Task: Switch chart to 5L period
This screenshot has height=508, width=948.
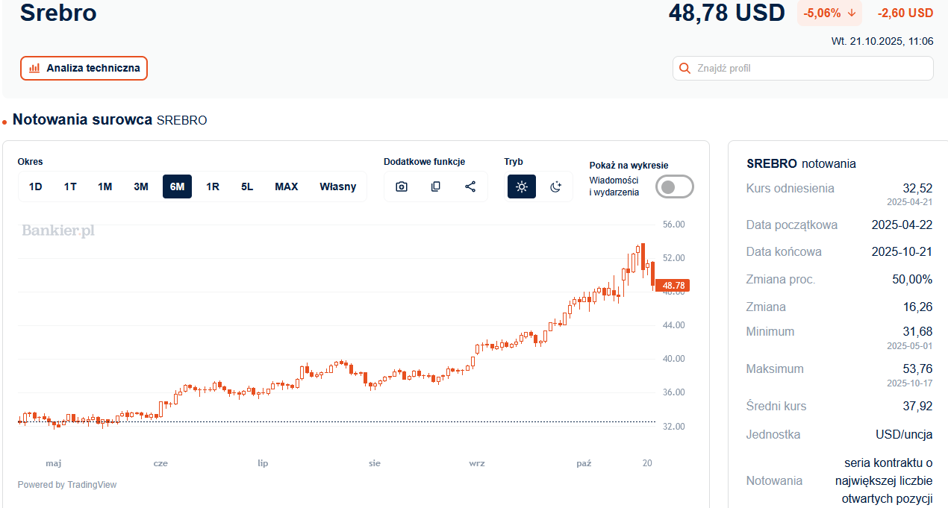Action: (247, 187)
